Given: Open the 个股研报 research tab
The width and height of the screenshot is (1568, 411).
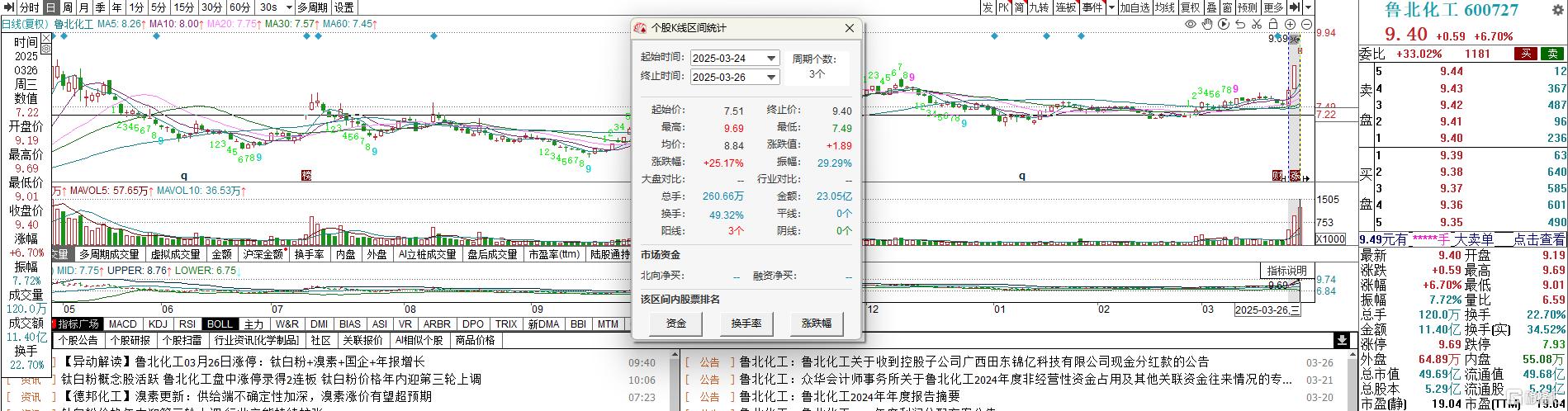Looking at the screenshot, I should coord(129,340).
